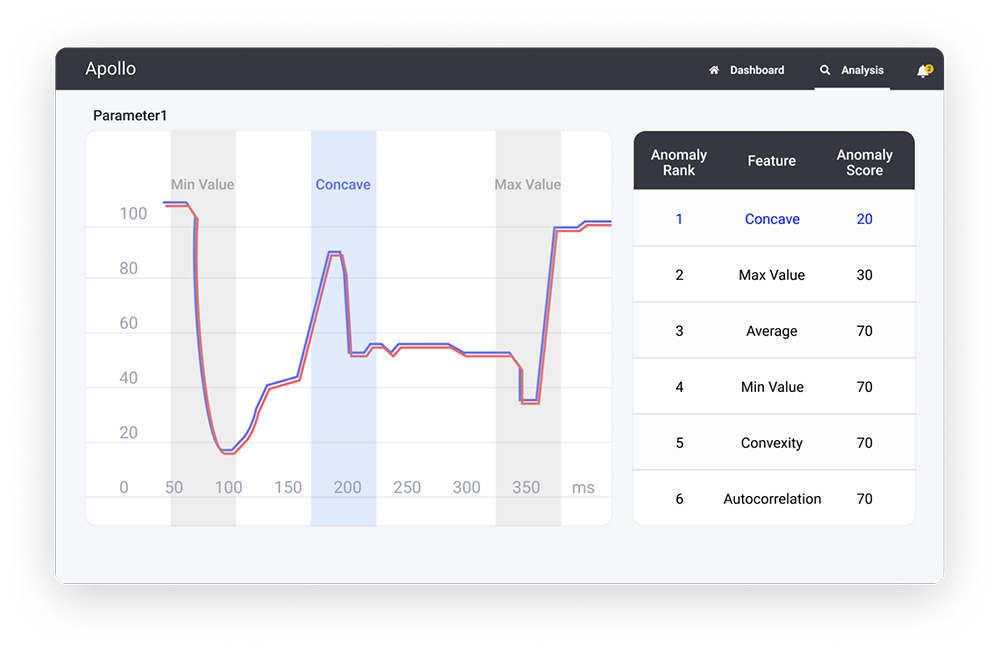Select the Average feature row
Image resolution: width=1000 pixels, height=648 pixels.
[772, 331]
